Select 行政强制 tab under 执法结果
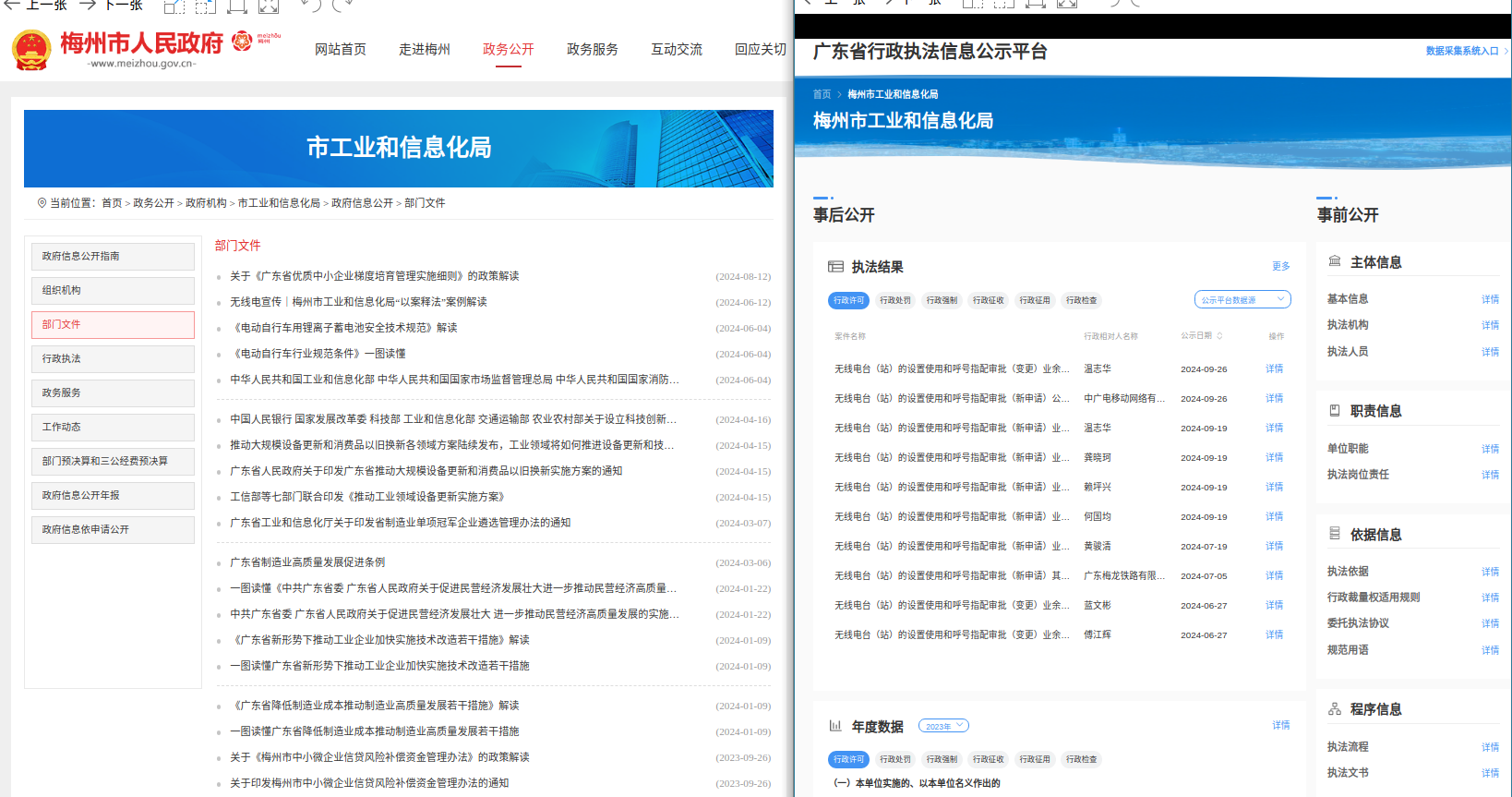1512x797 pixels. click(942, 300)
